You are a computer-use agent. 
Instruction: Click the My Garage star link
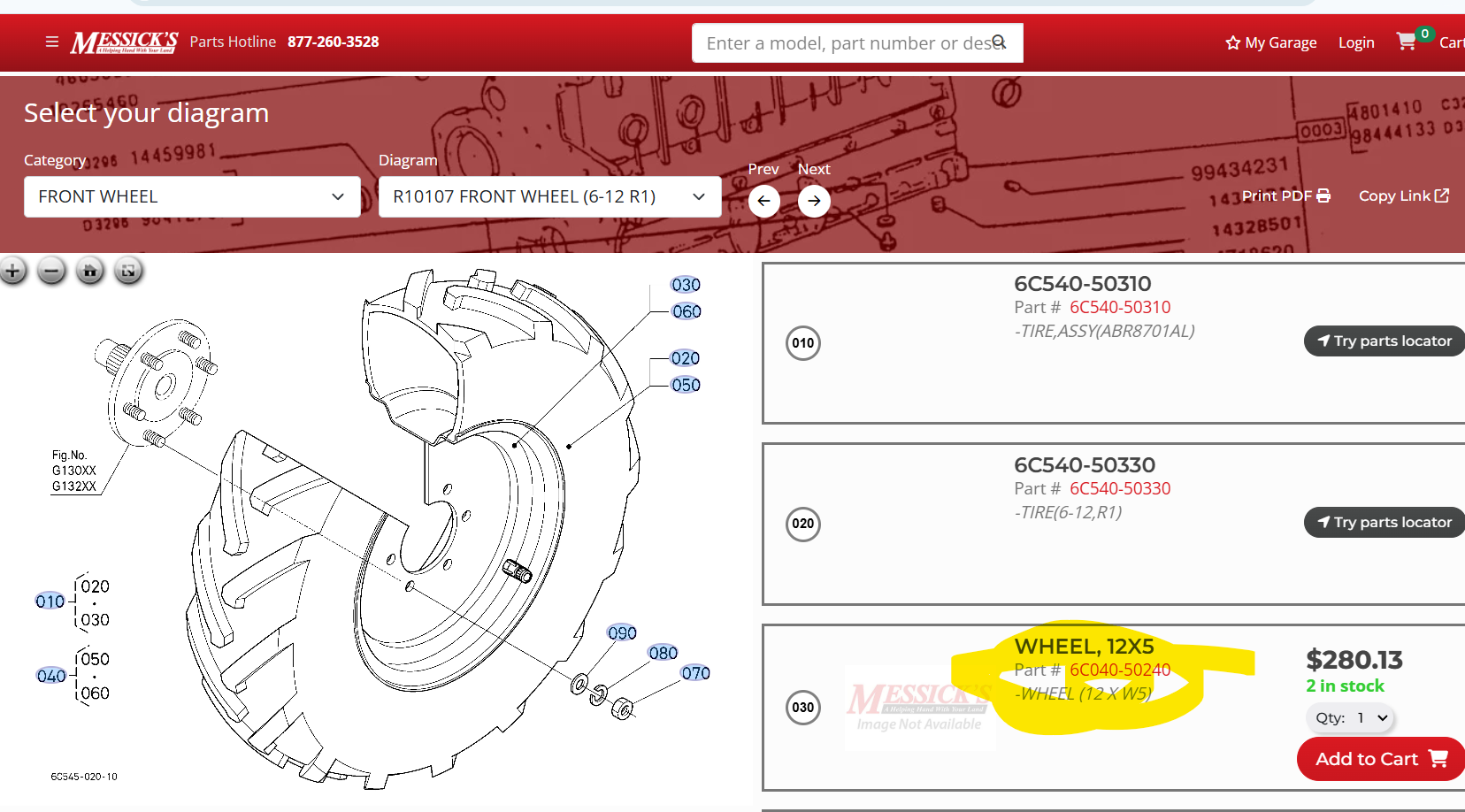[1271, 42]
